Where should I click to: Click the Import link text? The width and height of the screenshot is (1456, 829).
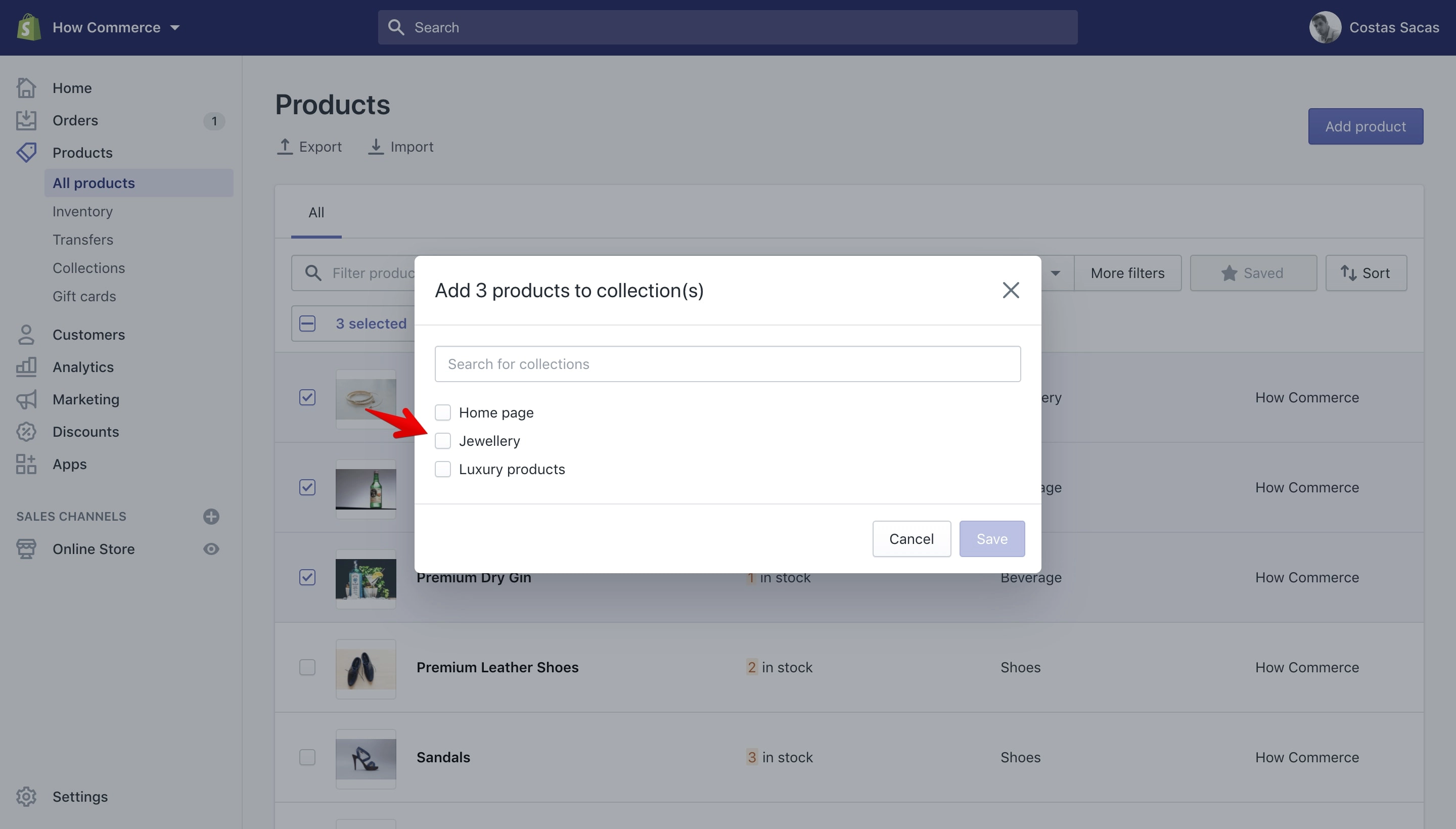412,147
